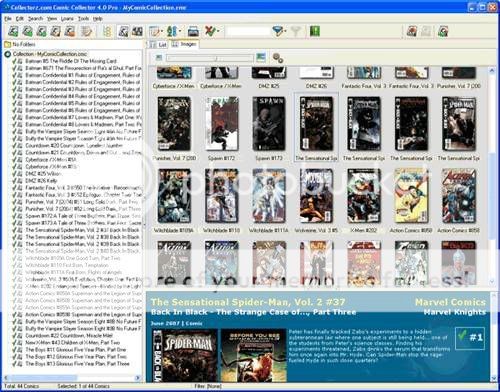Image resolution: width=500 pixels, height=392 pixels.
Task: Click the round Collection node icon in the tree
Action: [x=7, y=54]
